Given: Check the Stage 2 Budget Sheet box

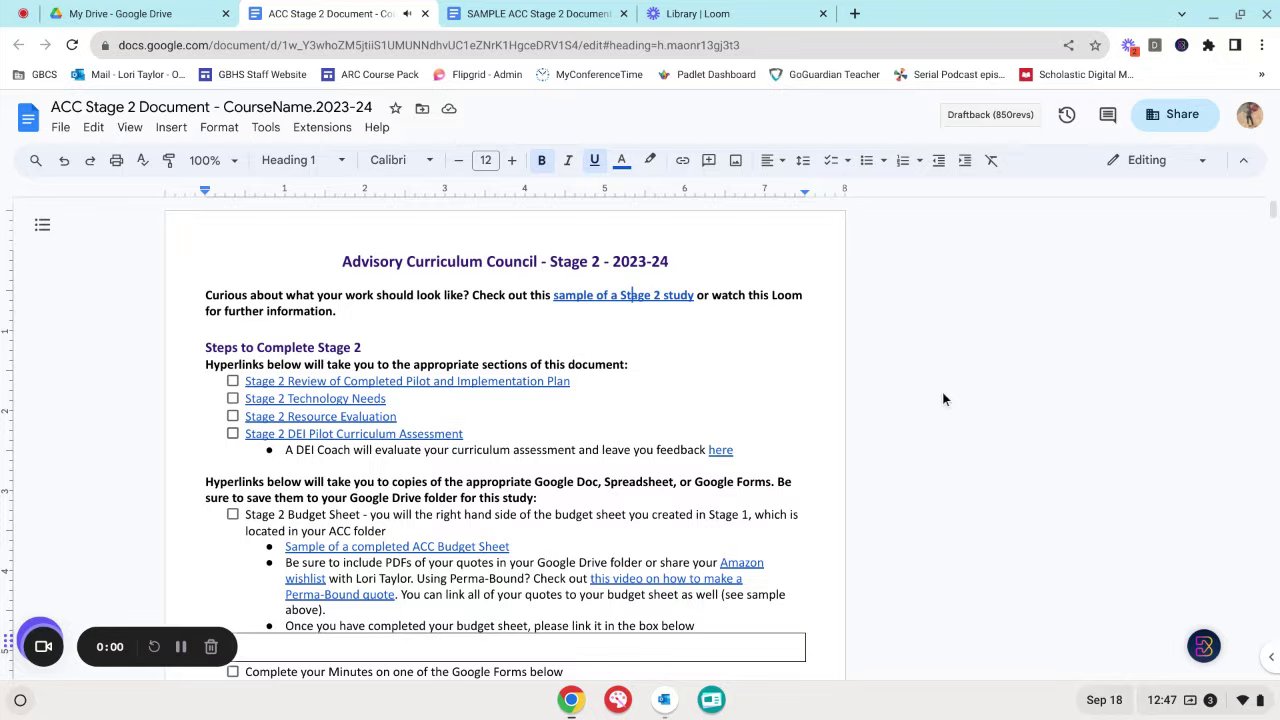Looking at the screenshot, I should (x=233, y=514).
